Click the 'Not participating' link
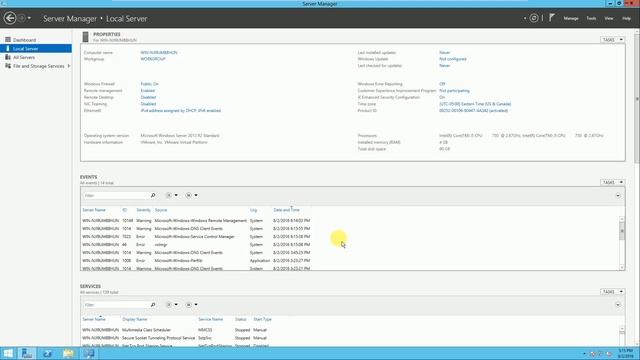This screenshot has height=360, width=640. pos(454,91)
